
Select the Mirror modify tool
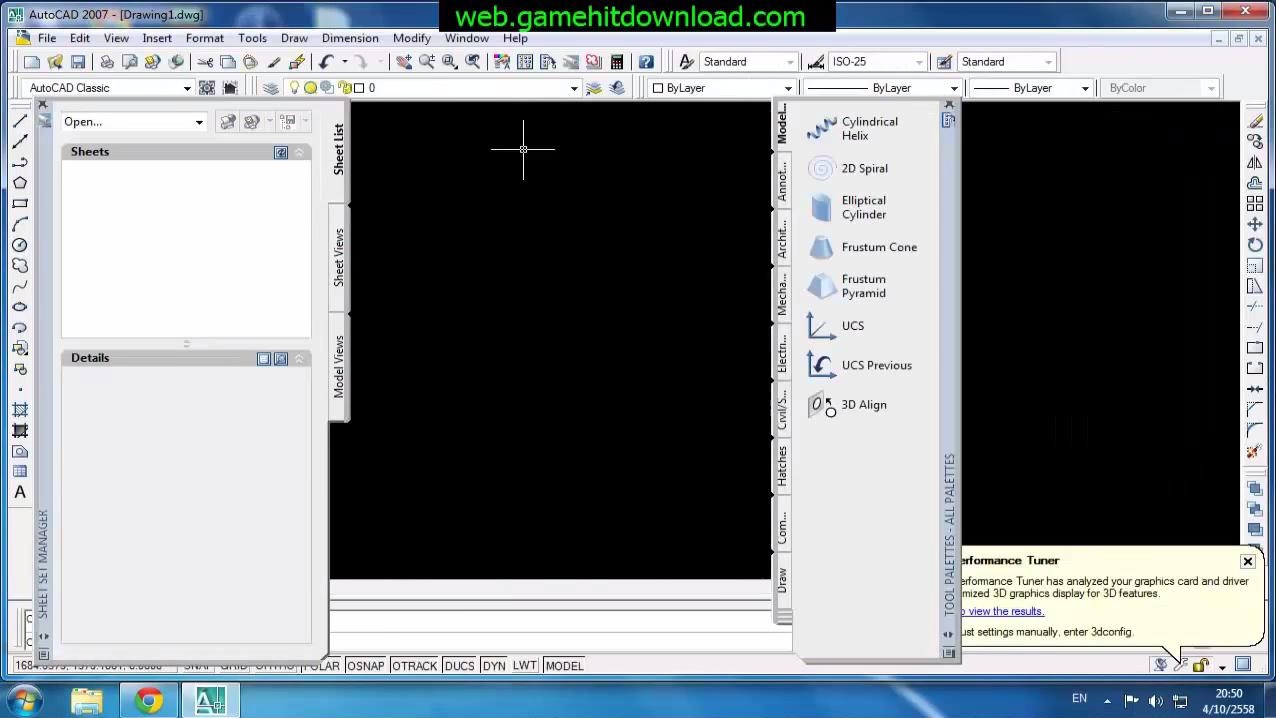[x=1255, y=162]
